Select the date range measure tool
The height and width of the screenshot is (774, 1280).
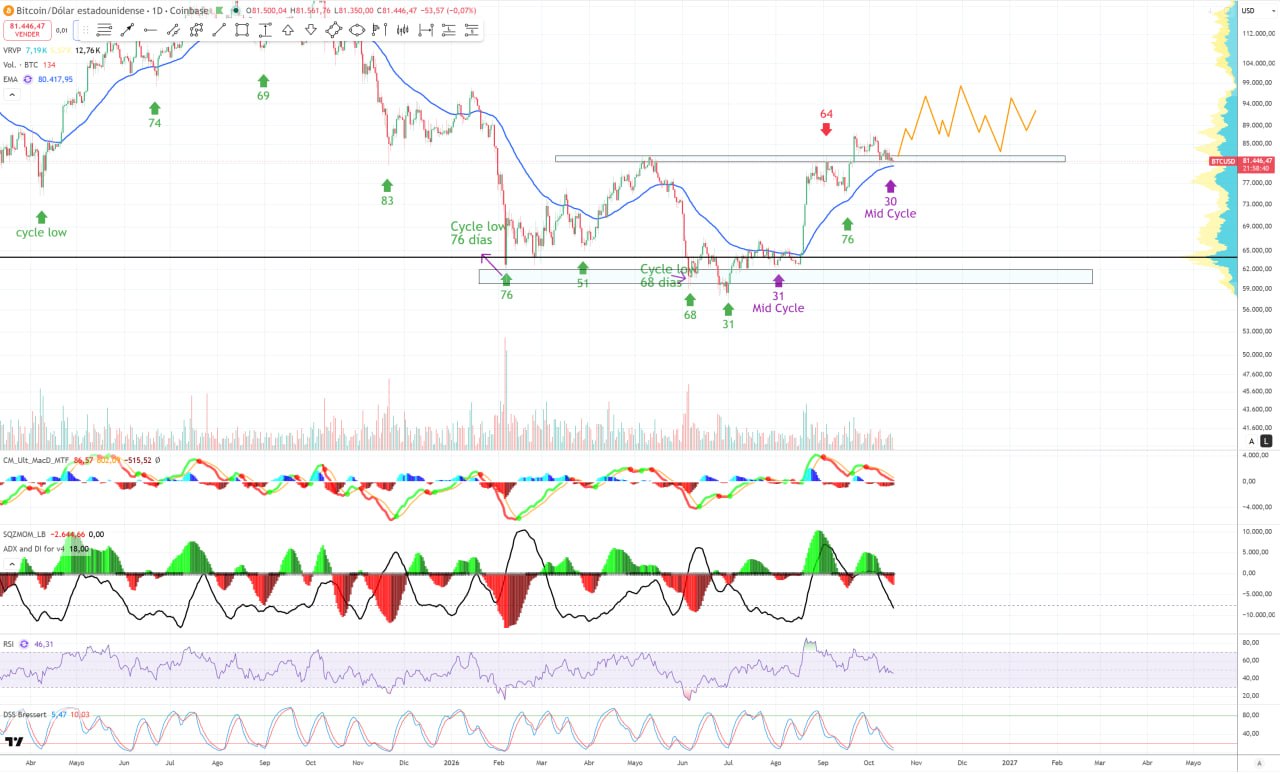click(426, 30)
